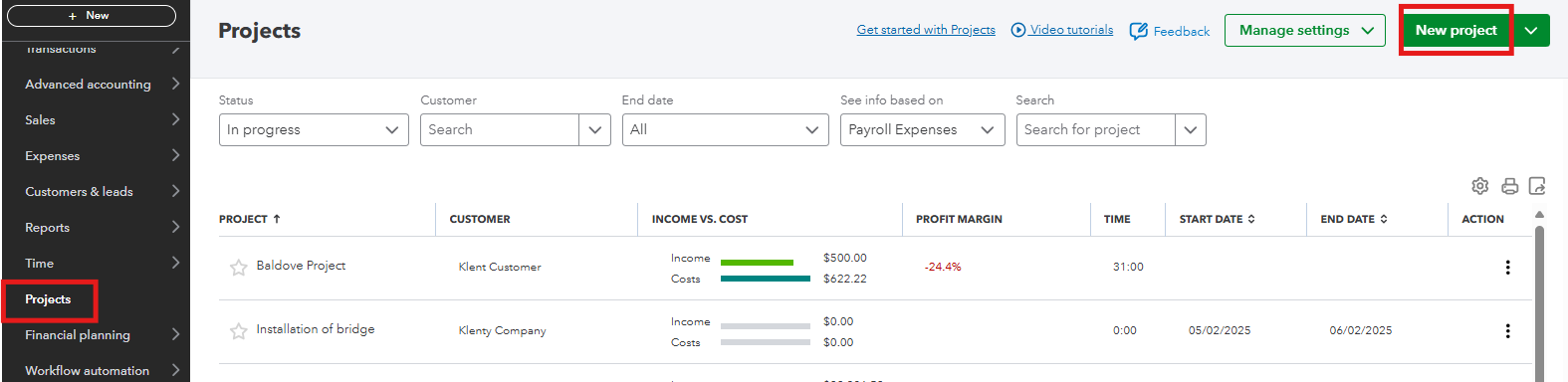
Task: Star the Baldove Project as favorite
Action: point(238,268)
